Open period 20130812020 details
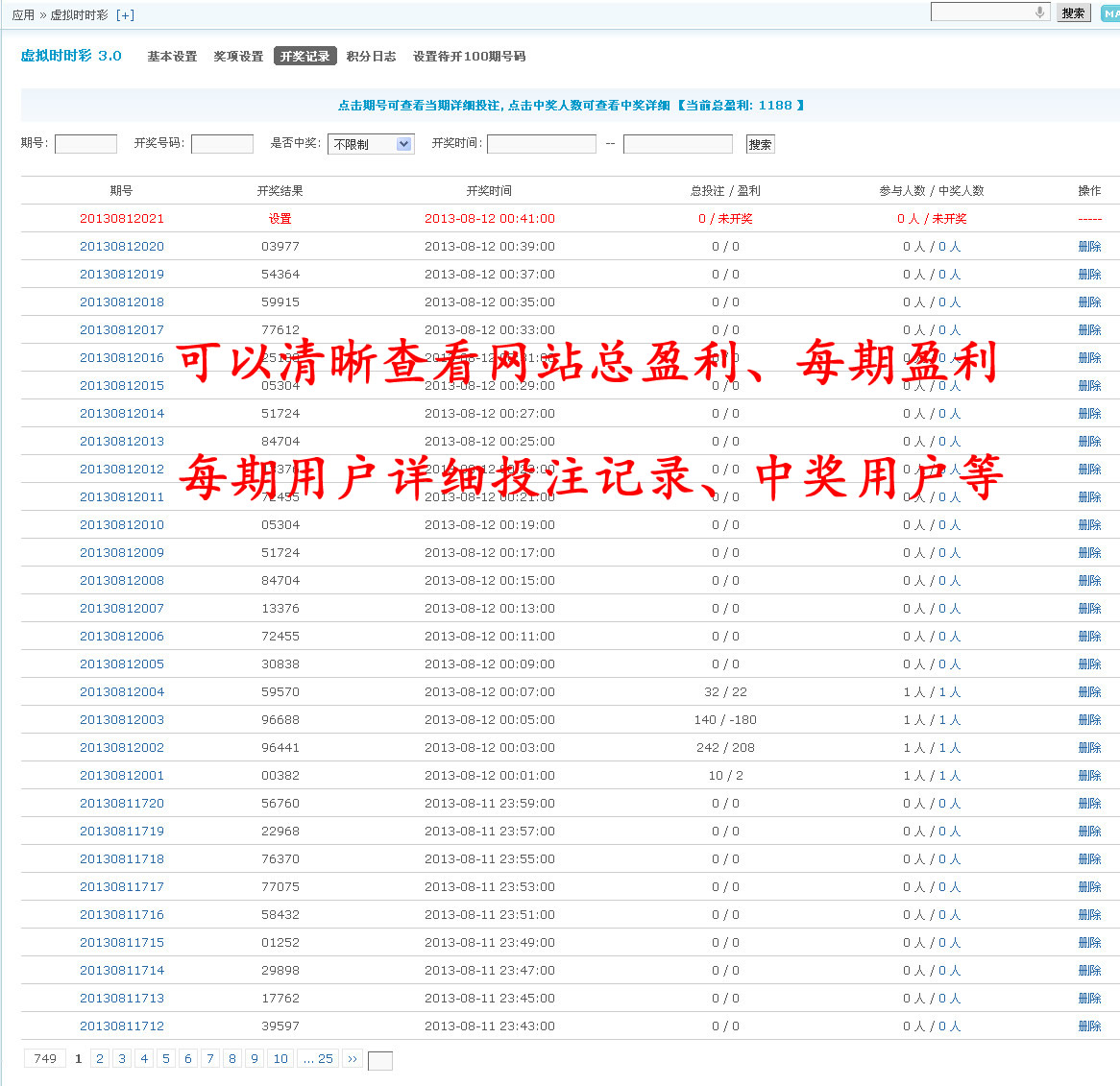The width and height of the screenshot is (1120, 1086). click(121, 247)
